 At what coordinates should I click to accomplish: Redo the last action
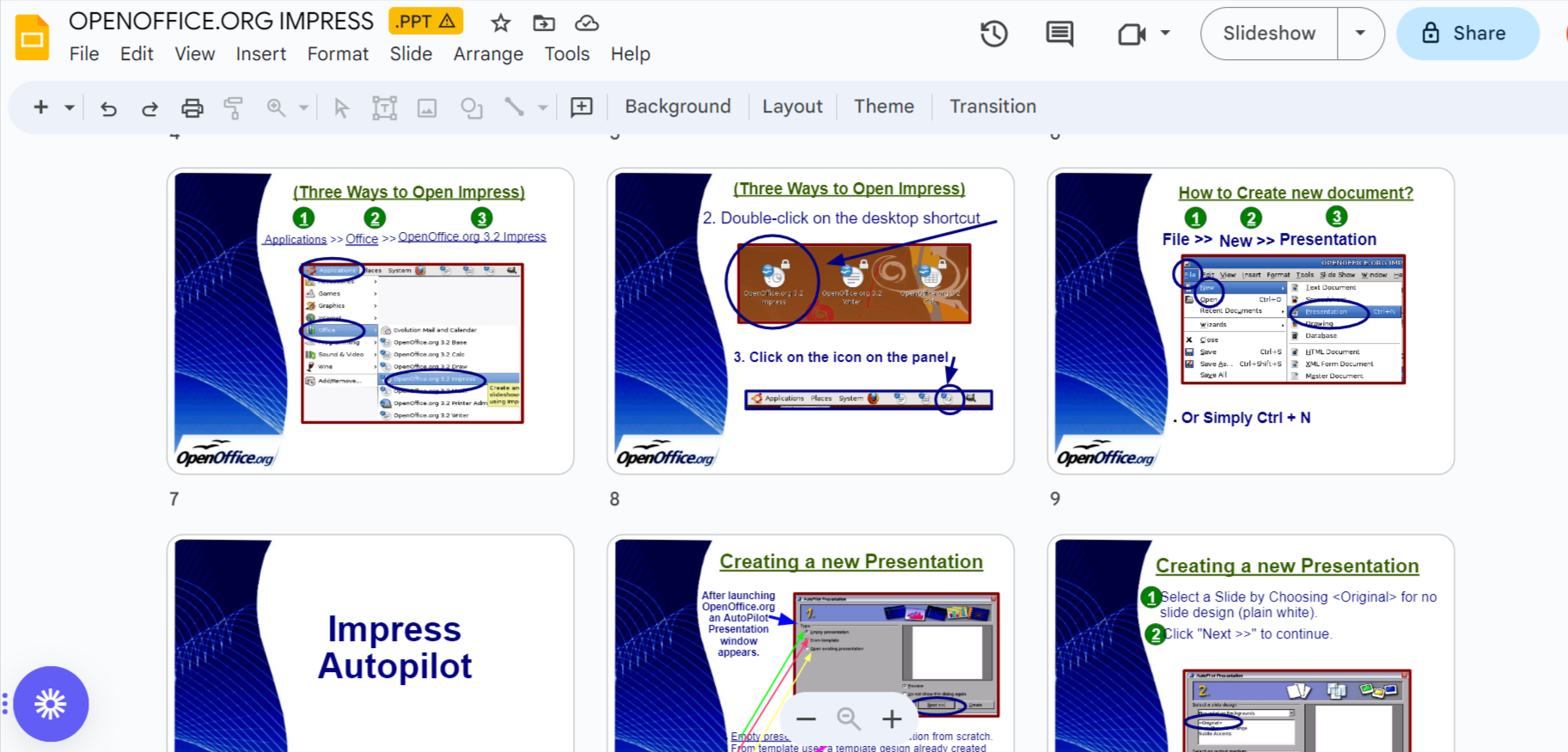point(149,107)
